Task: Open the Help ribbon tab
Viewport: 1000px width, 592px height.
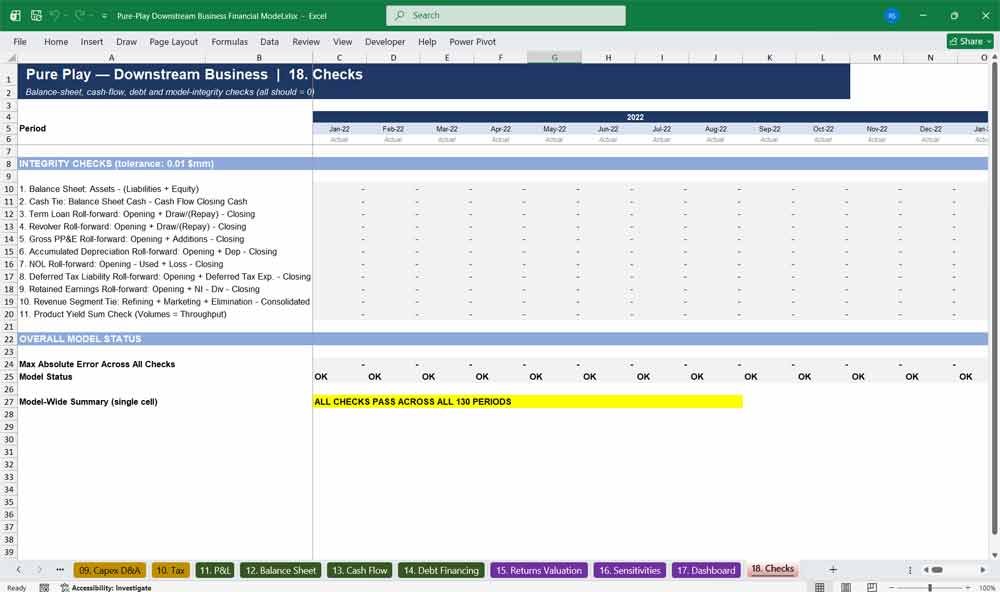Action: [427, 41]
